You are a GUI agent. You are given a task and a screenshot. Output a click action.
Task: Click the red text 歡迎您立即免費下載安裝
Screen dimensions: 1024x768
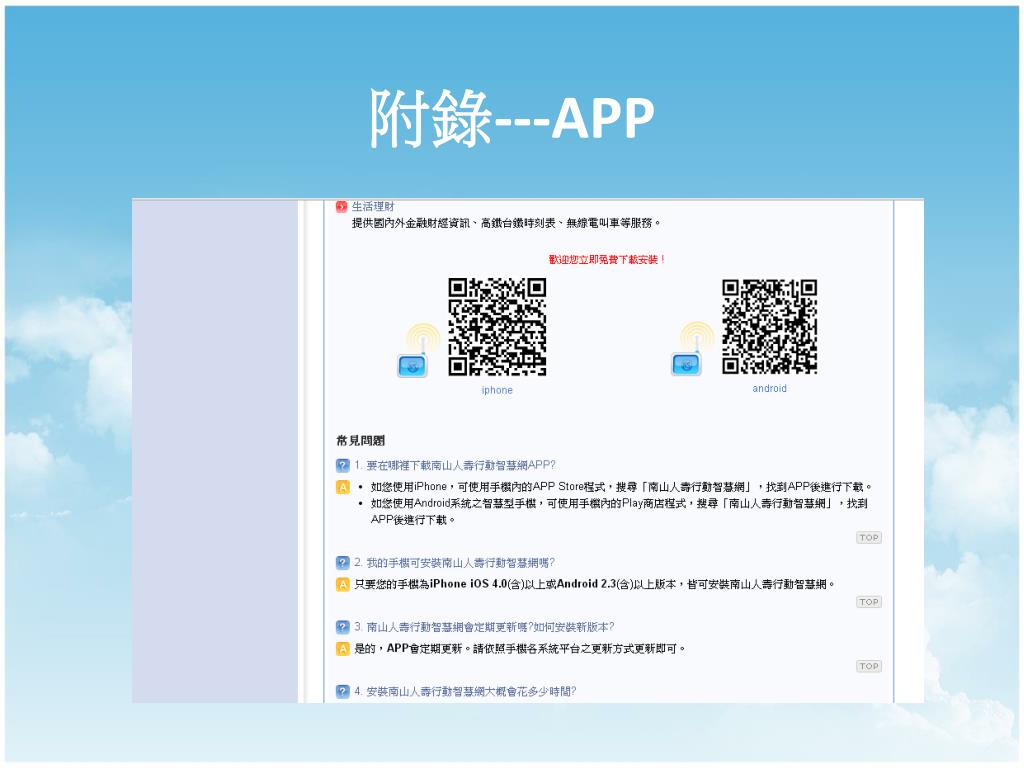(x=607, y=259)
